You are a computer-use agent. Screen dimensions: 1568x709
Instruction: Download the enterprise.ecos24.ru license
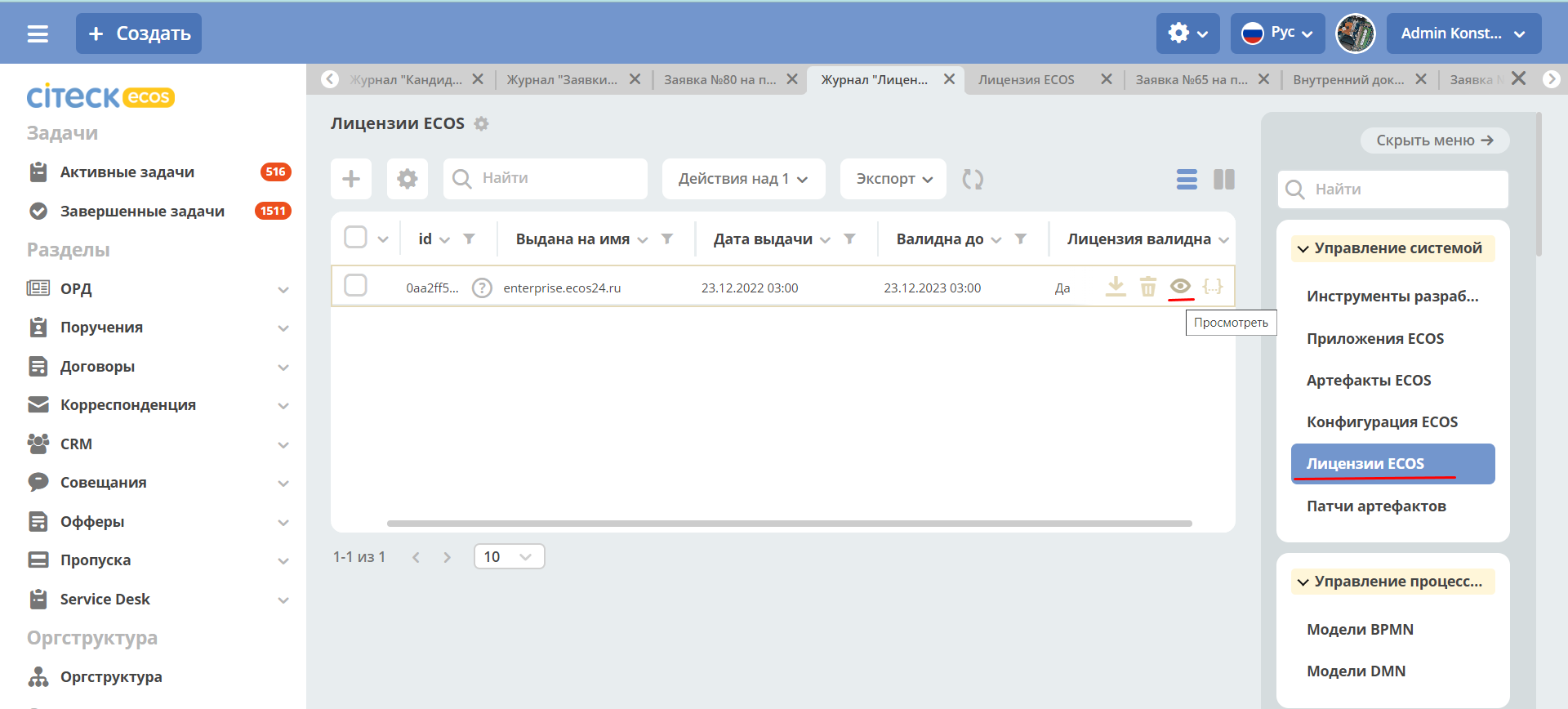tap(1116, 287)
